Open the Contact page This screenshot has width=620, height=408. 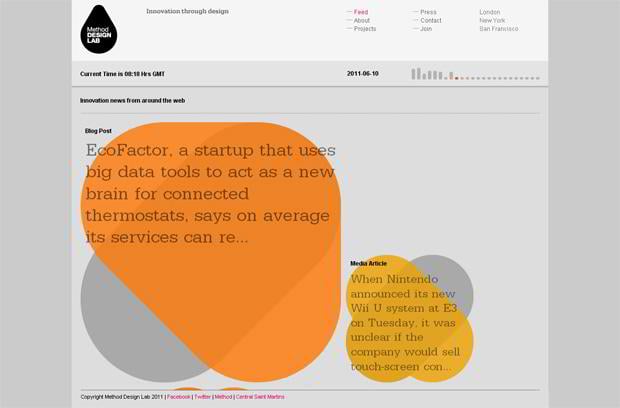430,20
